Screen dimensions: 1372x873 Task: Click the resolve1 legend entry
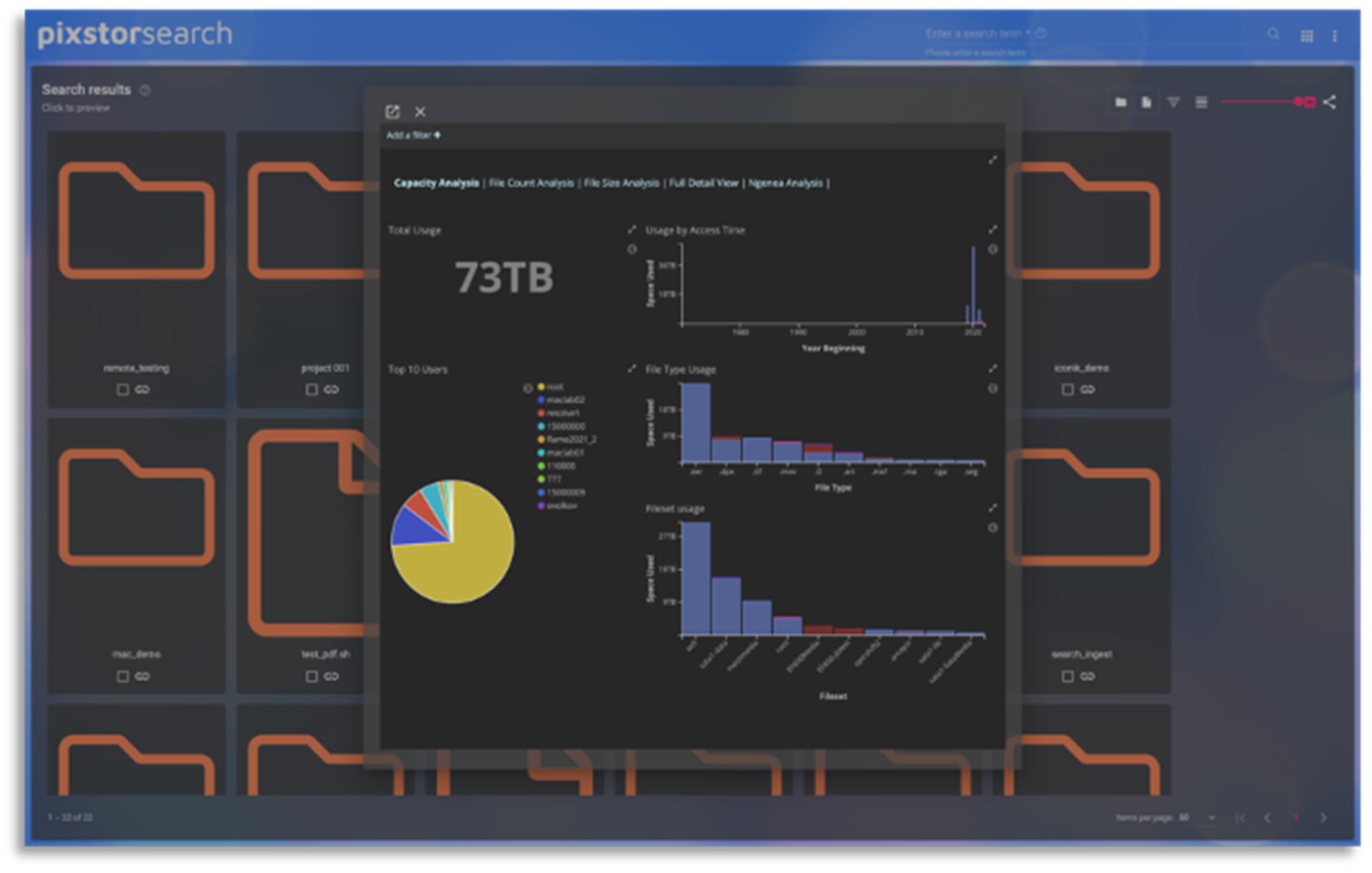point(558,413)
